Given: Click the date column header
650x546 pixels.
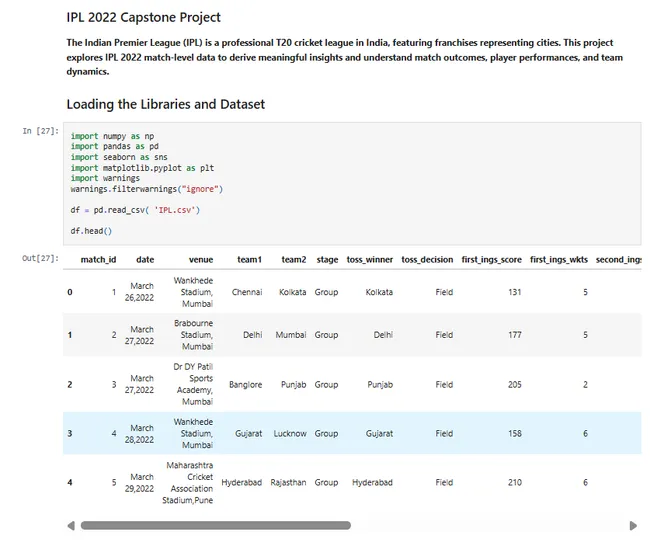Looking at the screenshot, I should pos(145,260).
